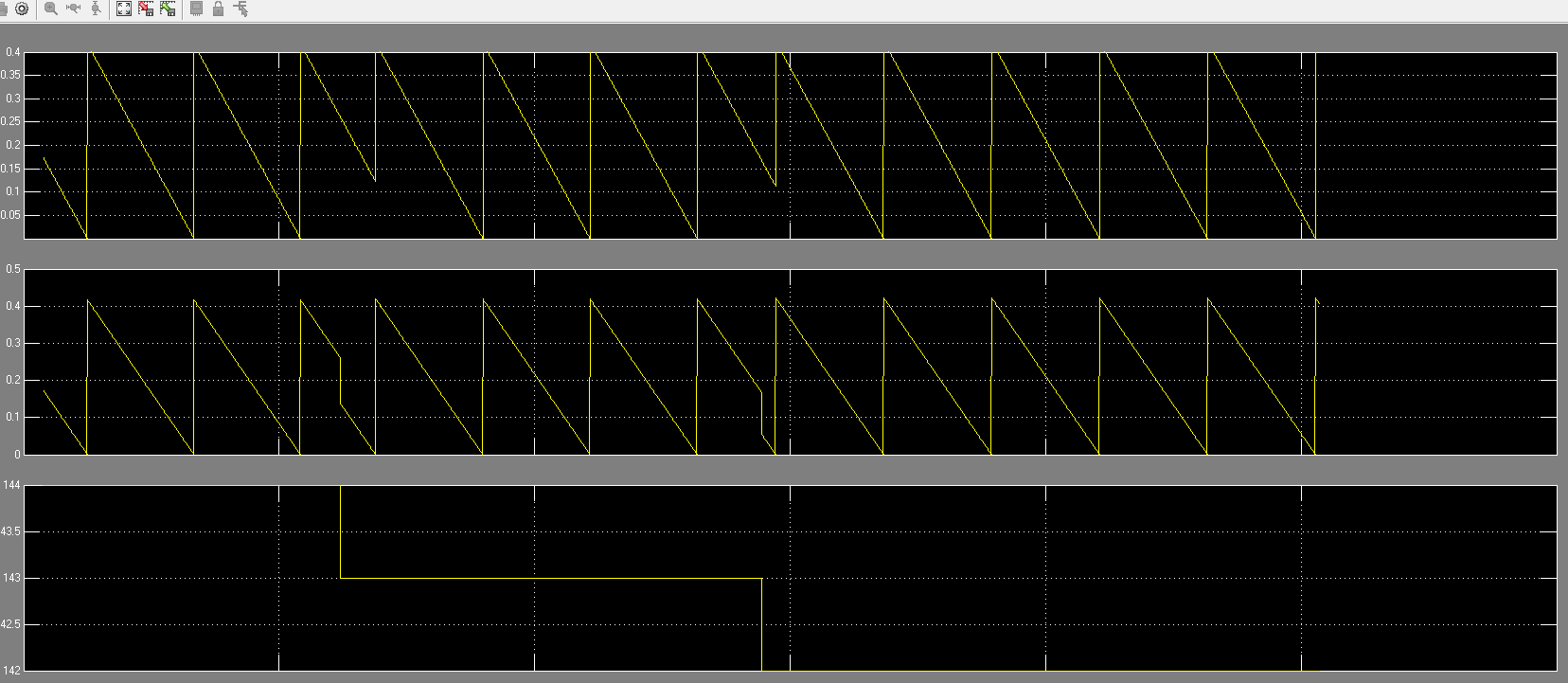Image resolution: width=1568 pixels, height=683 pixels.
Task: Click the 144 tick label on the bottom plot
Action: (11, 485)
